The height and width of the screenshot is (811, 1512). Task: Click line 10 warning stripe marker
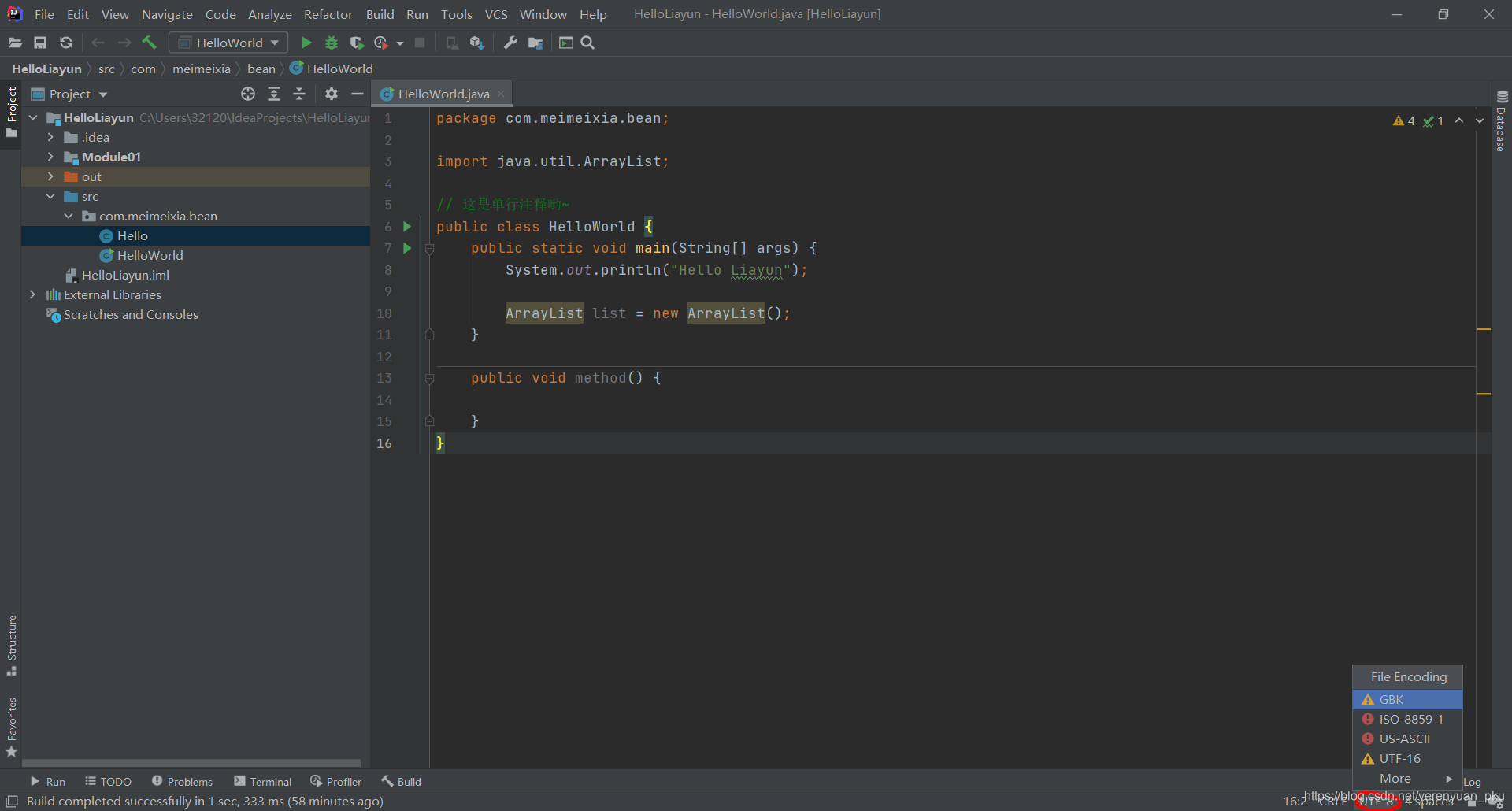1484,328
